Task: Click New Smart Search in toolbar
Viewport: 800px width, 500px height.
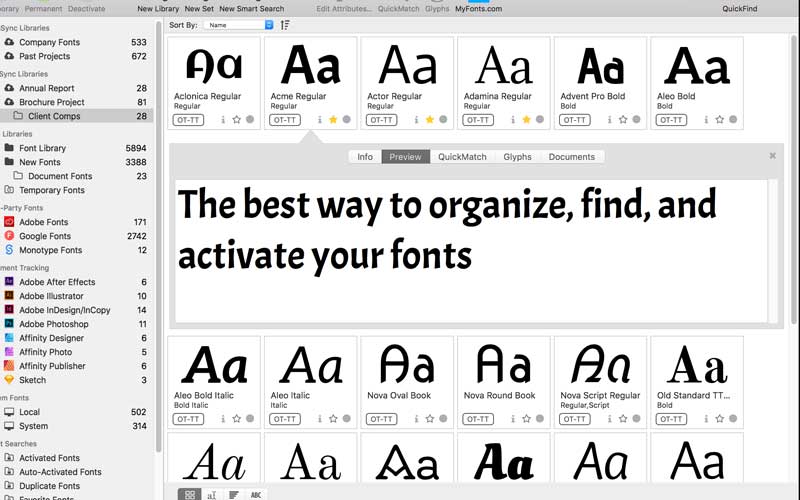Action: 252,9
